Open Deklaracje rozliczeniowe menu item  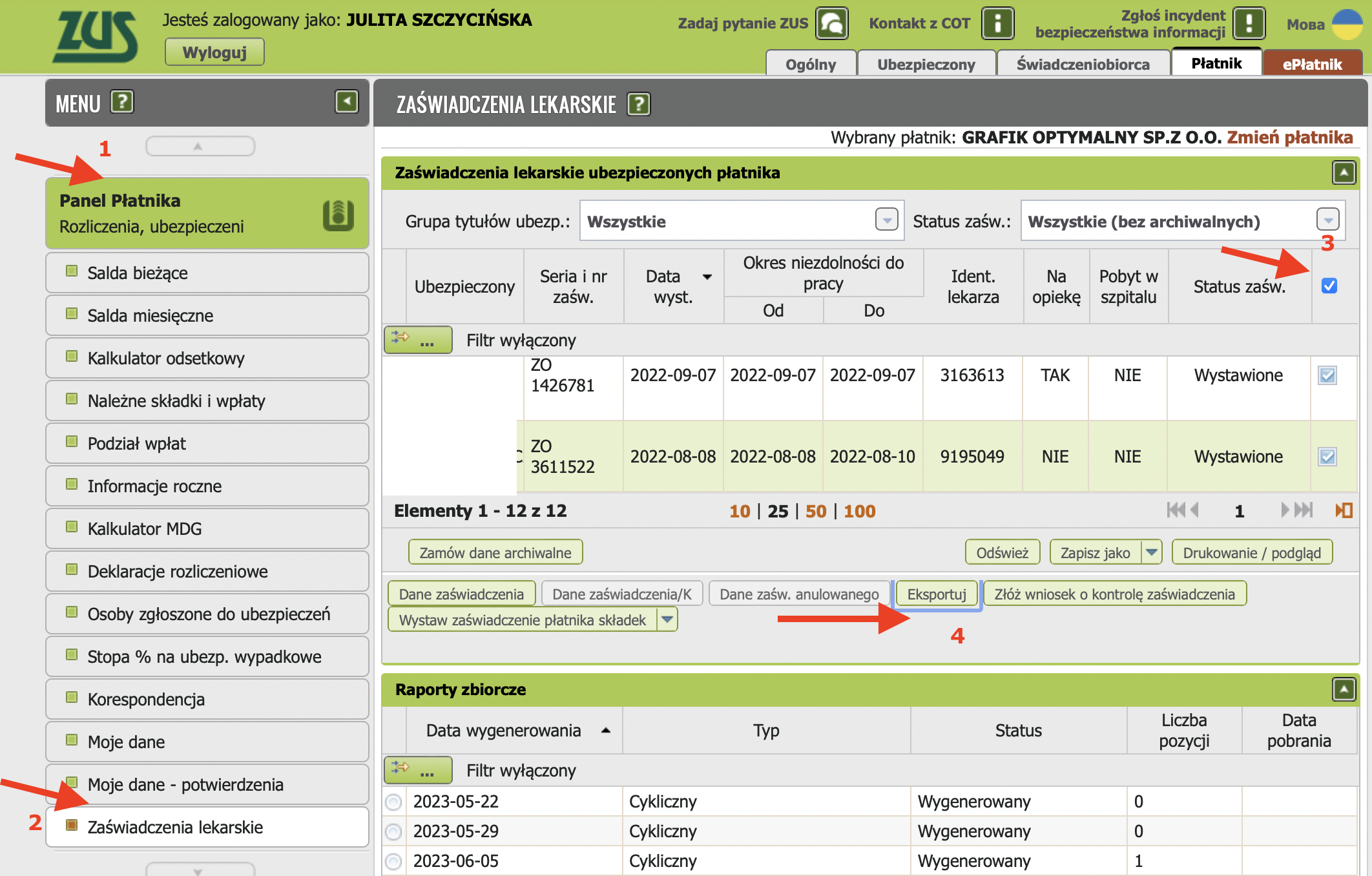(178, 571)
